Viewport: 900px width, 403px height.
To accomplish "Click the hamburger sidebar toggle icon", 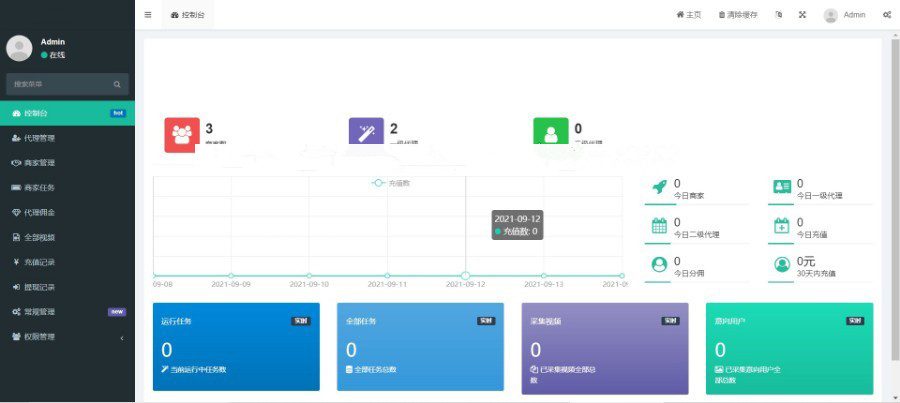I will tap(148, 15).
